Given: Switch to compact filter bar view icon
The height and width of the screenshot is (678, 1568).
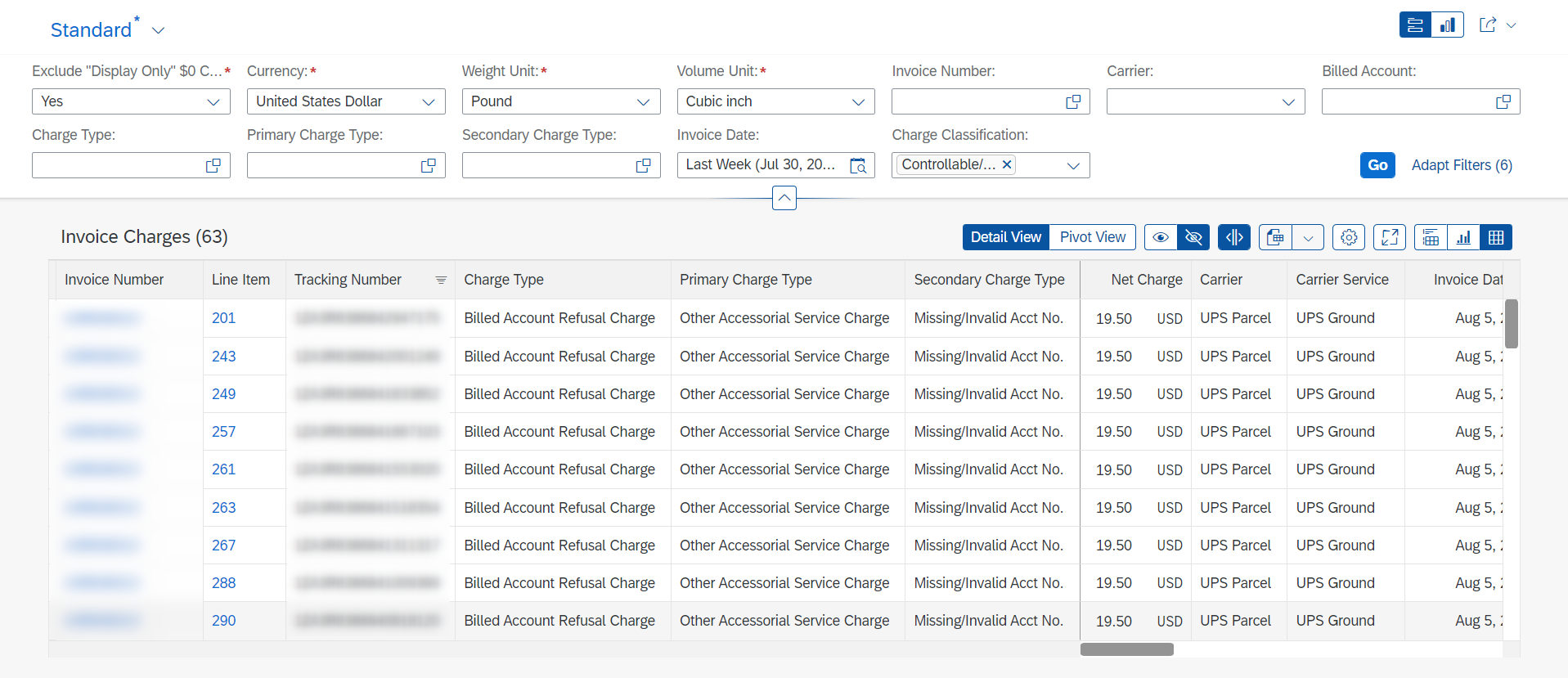Looking at the screenshot, I should tap(1415, 25).
